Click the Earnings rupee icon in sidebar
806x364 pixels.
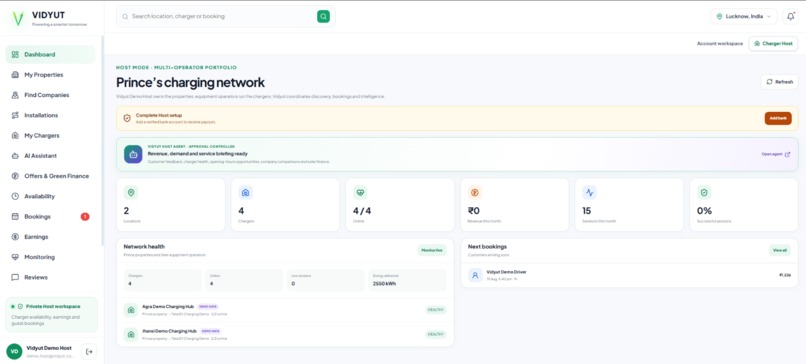pyautogui.click(x=15, y=237)
